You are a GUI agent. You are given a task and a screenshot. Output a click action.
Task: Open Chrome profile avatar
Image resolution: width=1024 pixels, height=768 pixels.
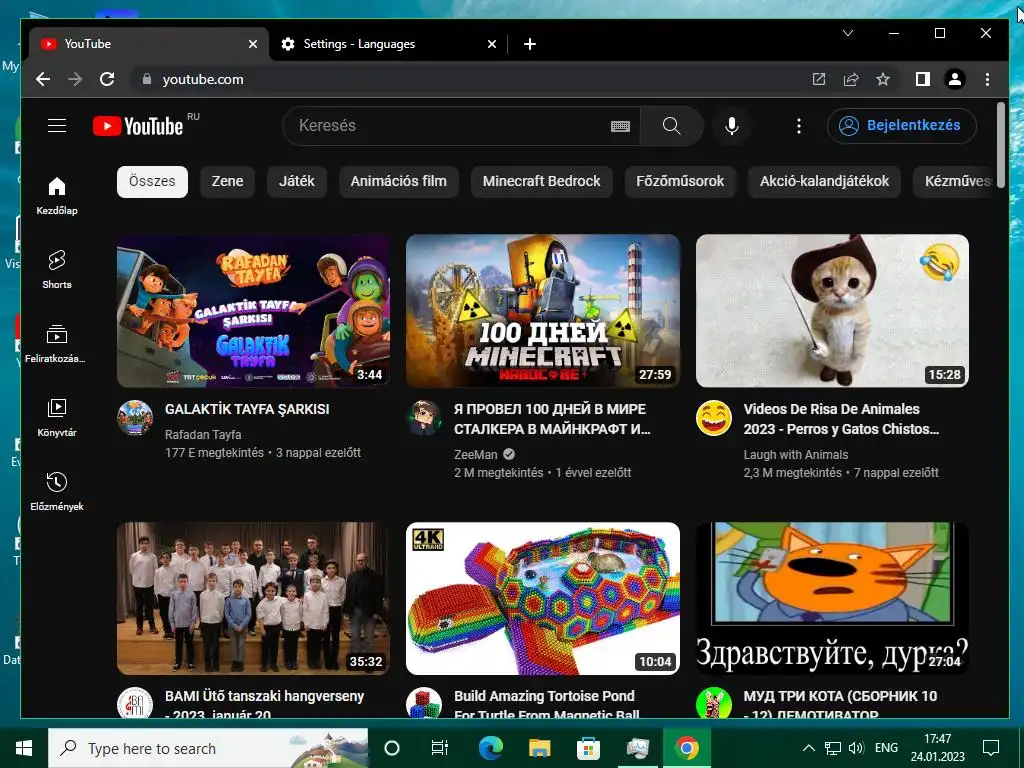tap(955, 79)
